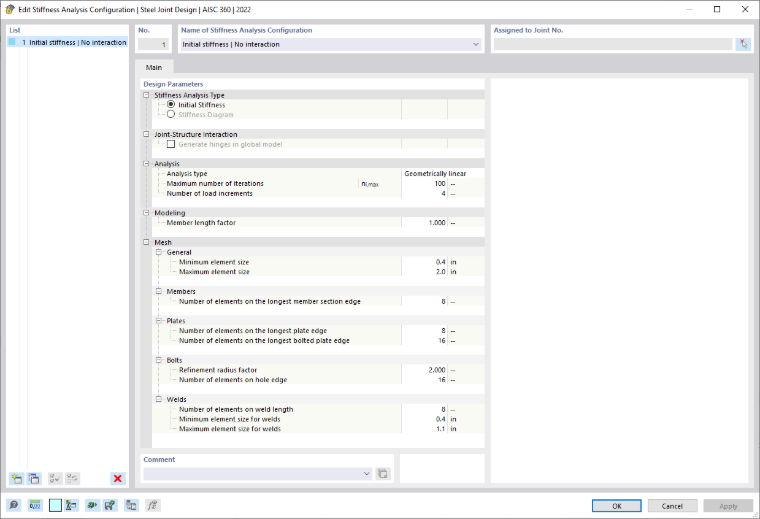Collapse the Joint-Structure Interaction section

pos(146,134)
